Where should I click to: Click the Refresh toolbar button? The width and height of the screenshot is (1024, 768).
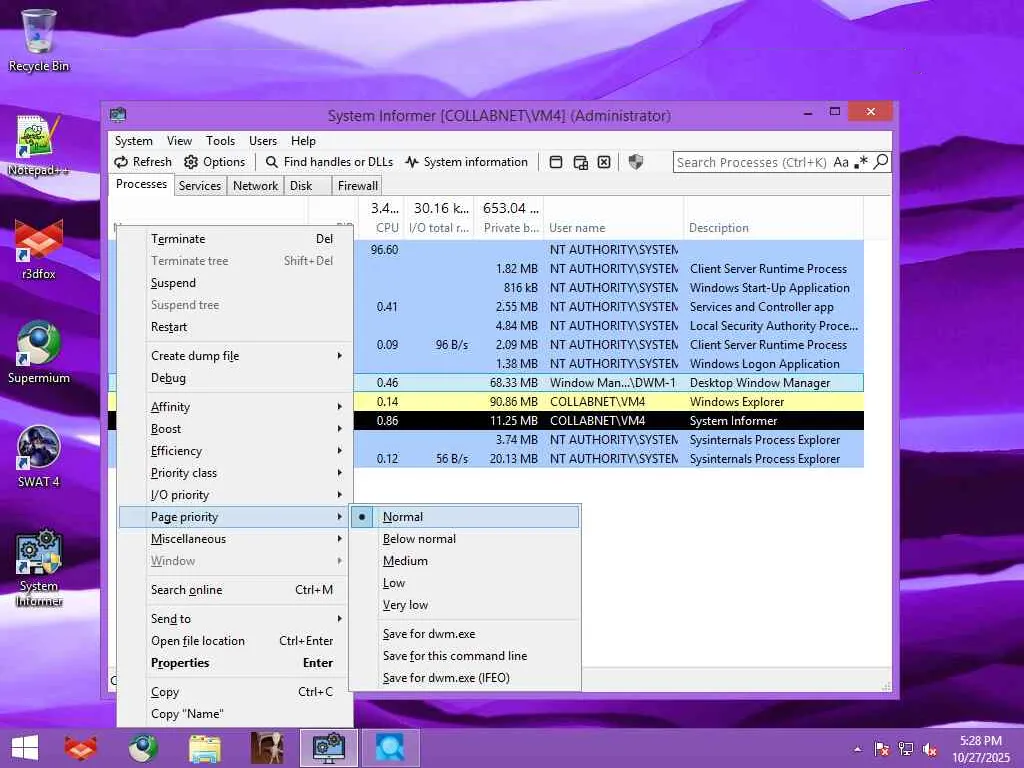tap(143, 162)
